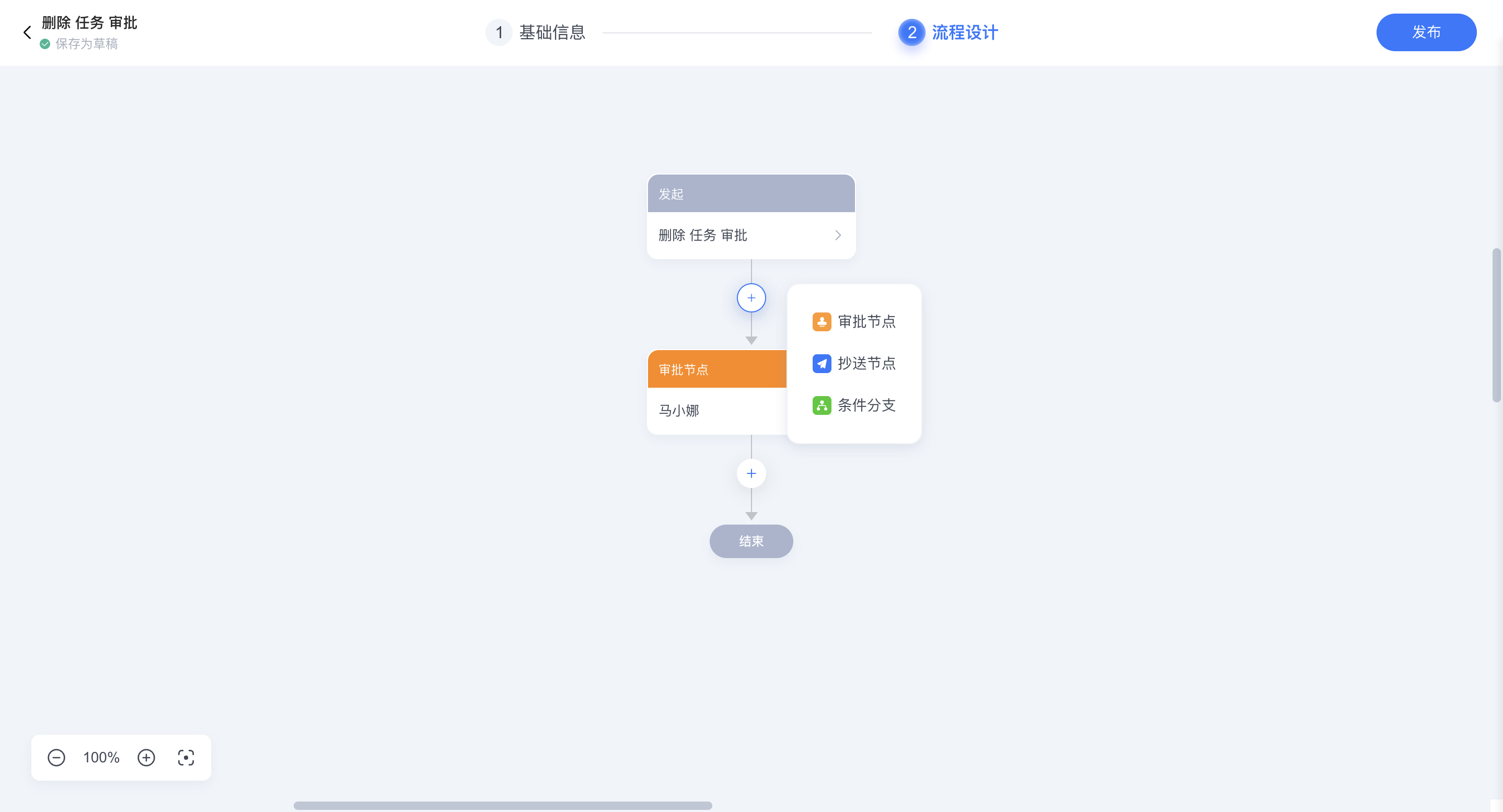Click the add-node plus below 发起 card
1503x812 pixels.
(x=751, y=297)
